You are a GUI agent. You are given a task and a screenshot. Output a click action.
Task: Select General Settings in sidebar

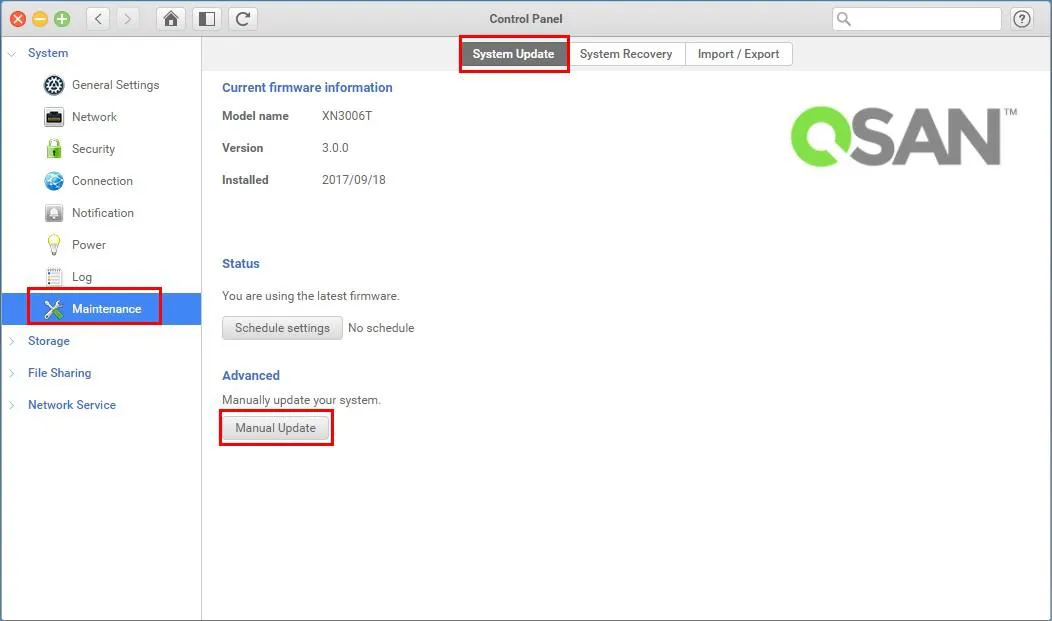pyautogui.click(x=115, y=85)
